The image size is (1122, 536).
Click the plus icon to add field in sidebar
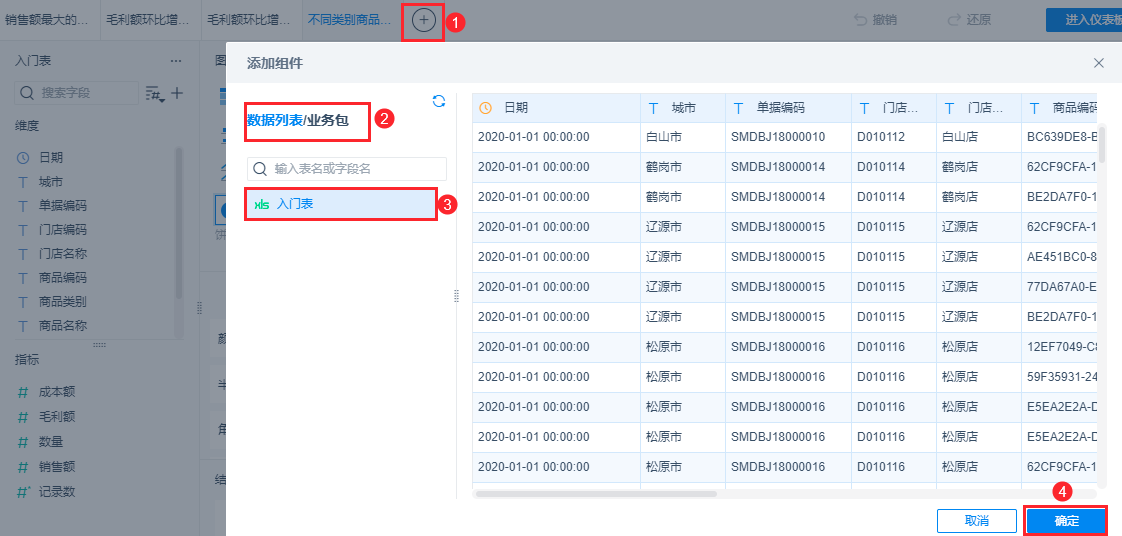coord(176,93)
